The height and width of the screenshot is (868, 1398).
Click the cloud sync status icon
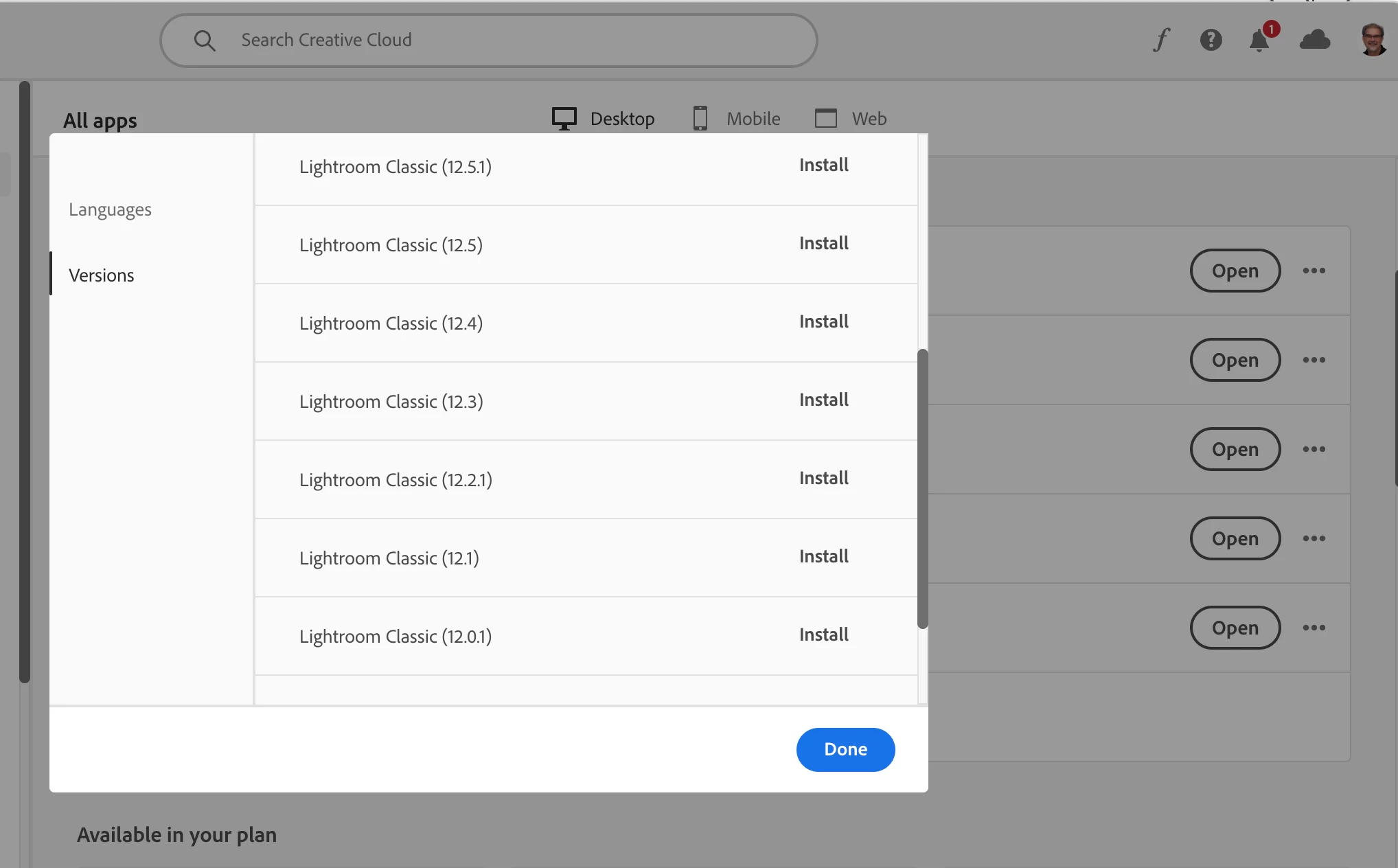click(1314, 40)
